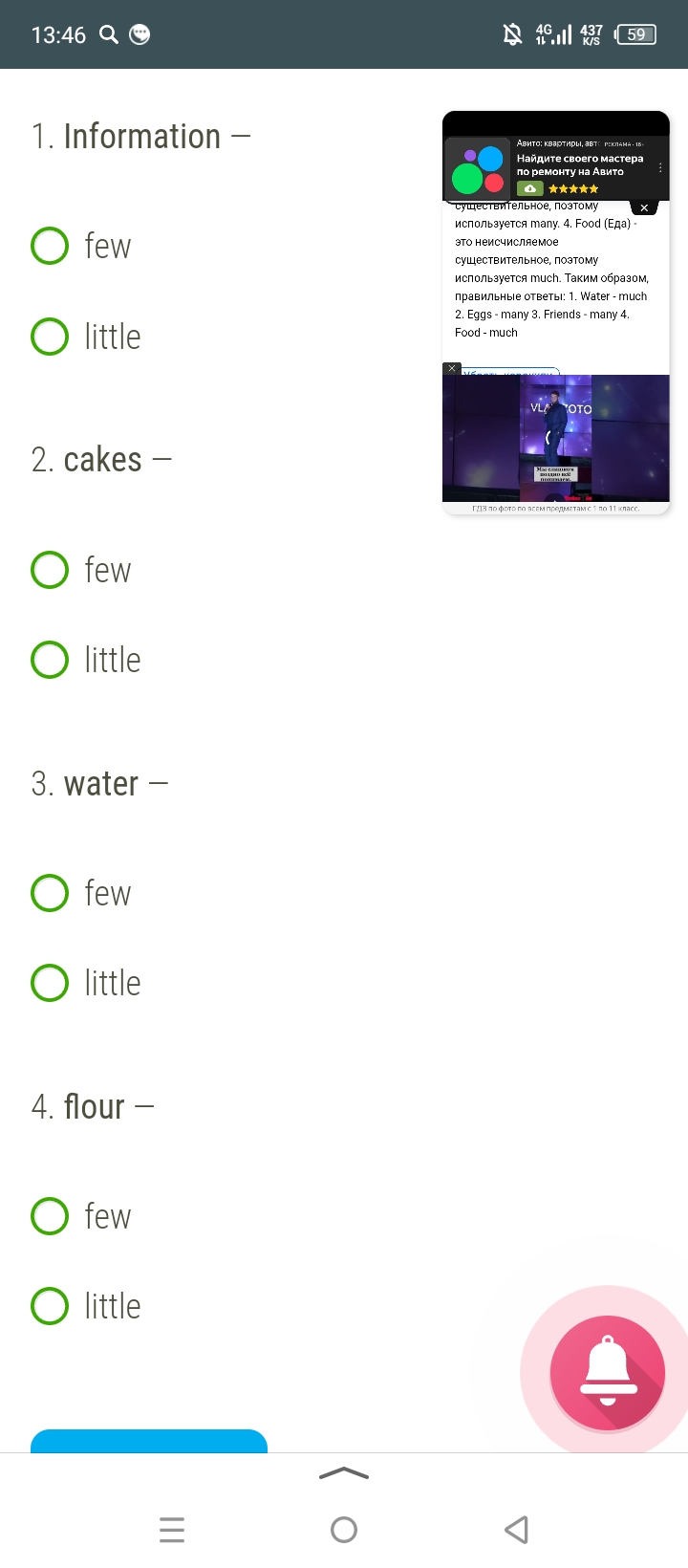This screenshot has width=688, height=1568.
Task: Tap the pink notification bell button
Action: click(607, 1373)
